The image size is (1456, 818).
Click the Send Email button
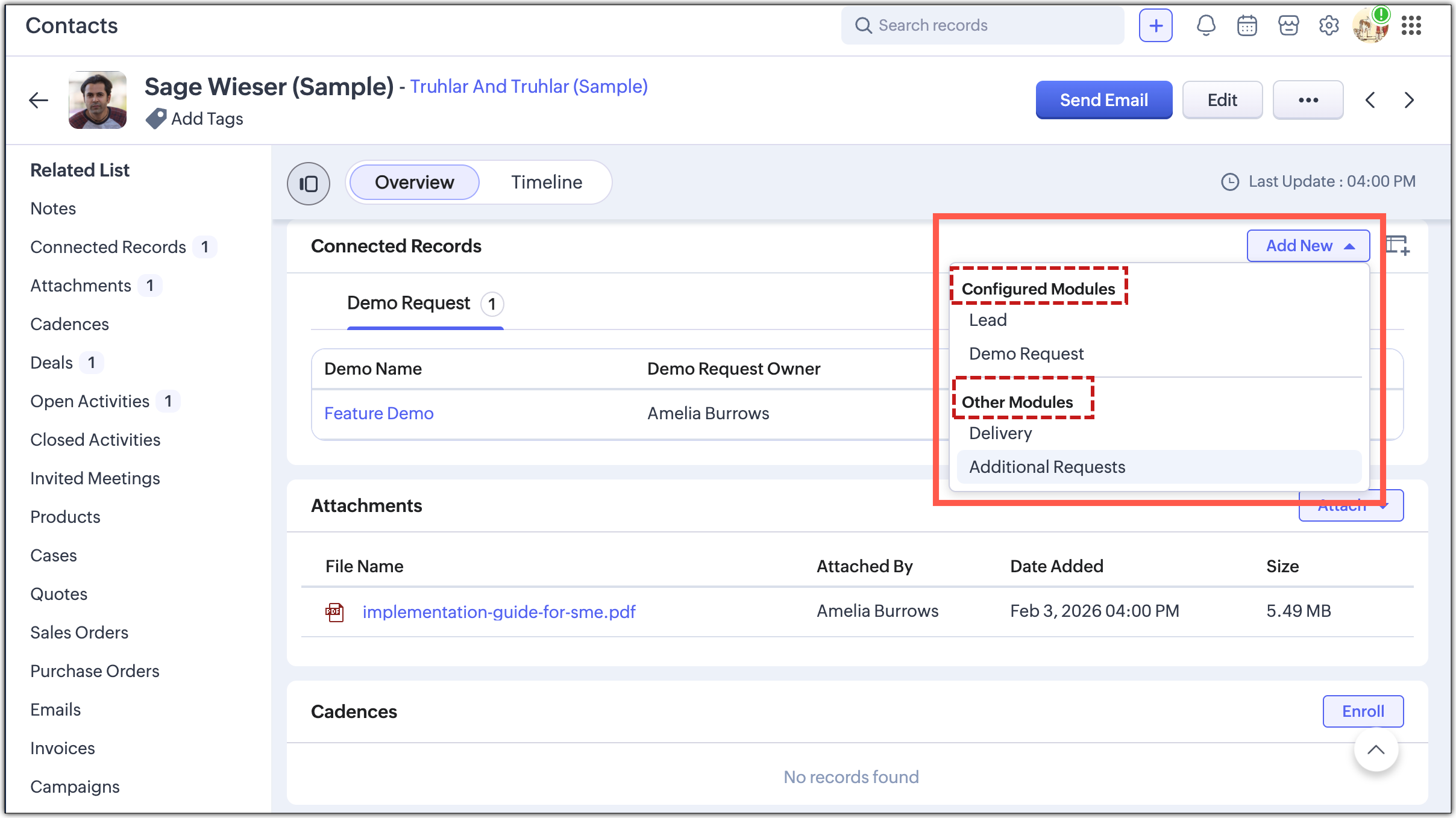pyautogui.click(x=1103, y=100)
